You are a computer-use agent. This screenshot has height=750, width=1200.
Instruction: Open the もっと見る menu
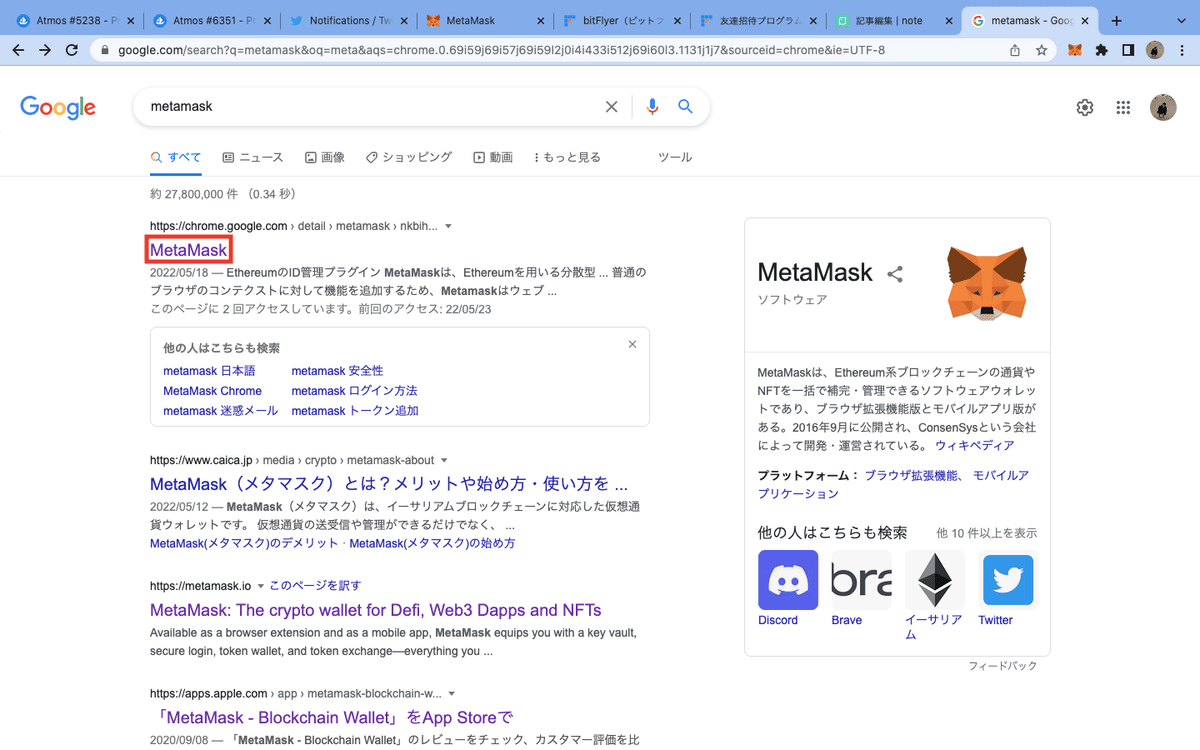(x=567, y=157)
